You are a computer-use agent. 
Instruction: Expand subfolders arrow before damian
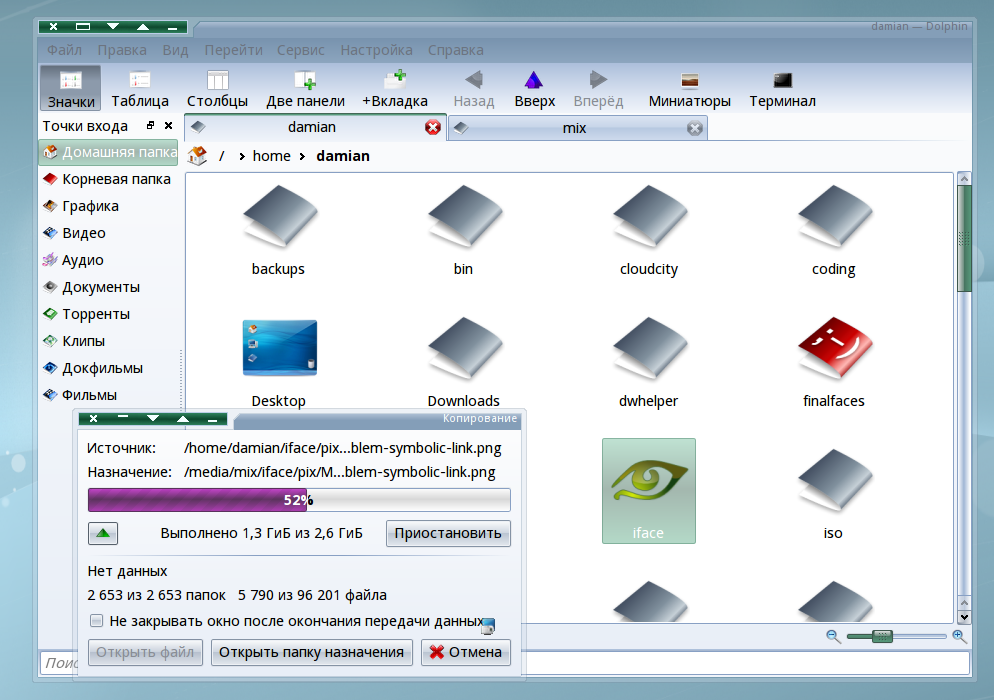click(x=302, y=157)
